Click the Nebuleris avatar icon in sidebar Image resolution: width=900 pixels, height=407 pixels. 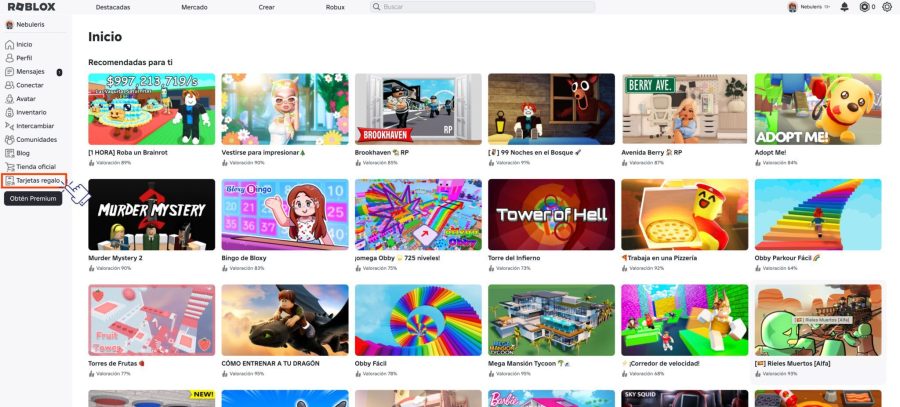coord(9,25)
